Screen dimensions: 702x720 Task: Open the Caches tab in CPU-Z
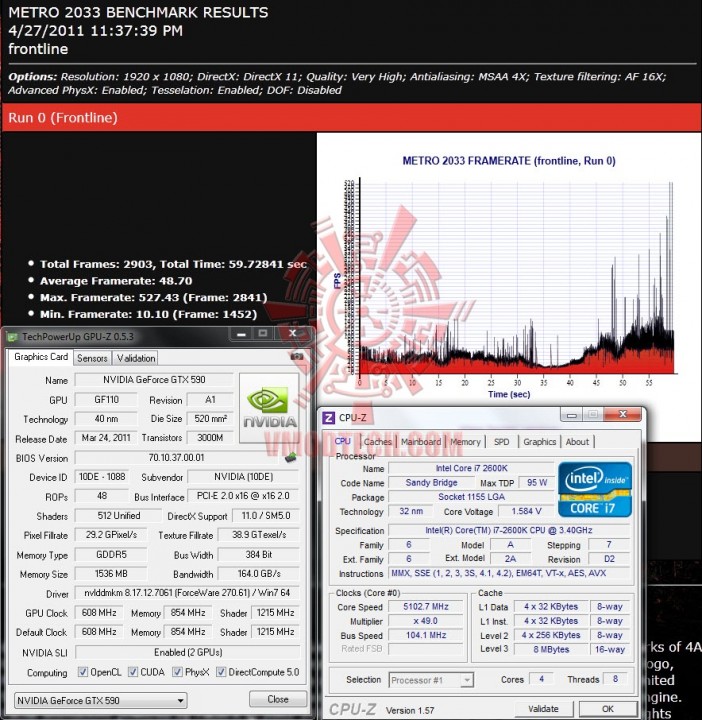click(x=377, y=442)
